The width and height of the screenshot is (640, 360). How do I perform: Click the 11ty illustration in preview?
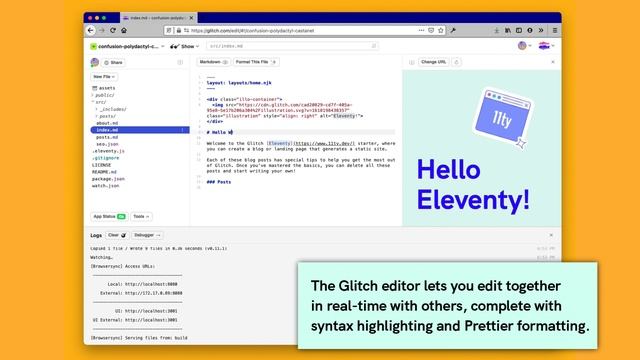pos(503,118)
